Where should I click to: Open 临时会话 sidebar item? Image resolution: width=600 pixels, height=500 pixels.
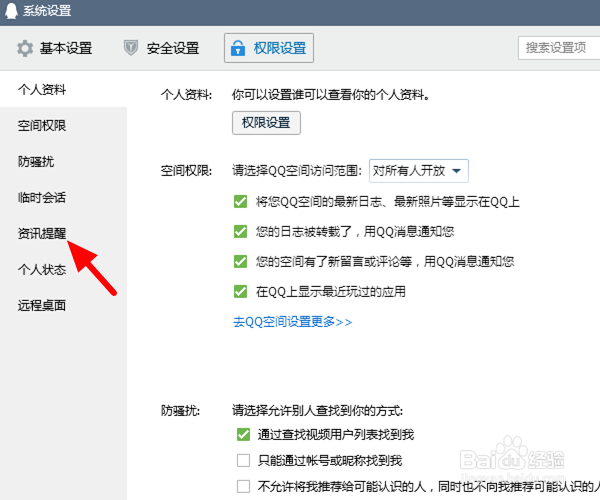click(x=42, y=197)
